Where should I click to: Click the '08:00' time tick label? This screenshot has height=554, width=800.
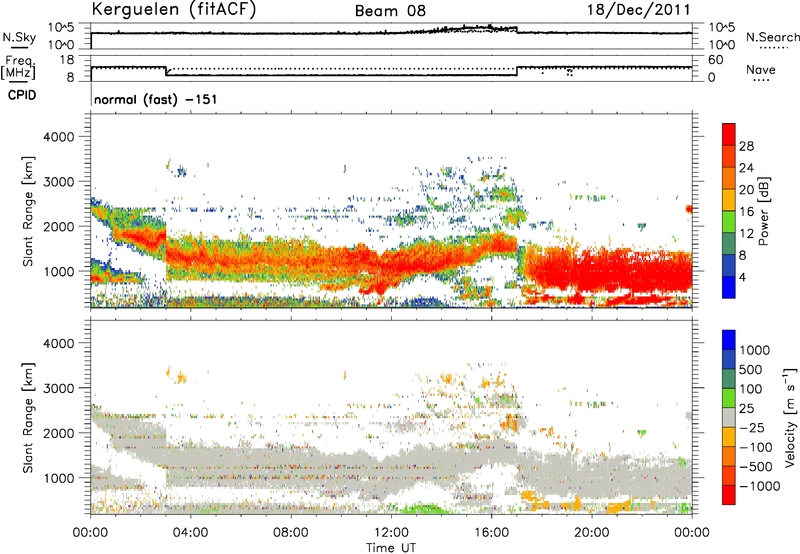point(291,533)
